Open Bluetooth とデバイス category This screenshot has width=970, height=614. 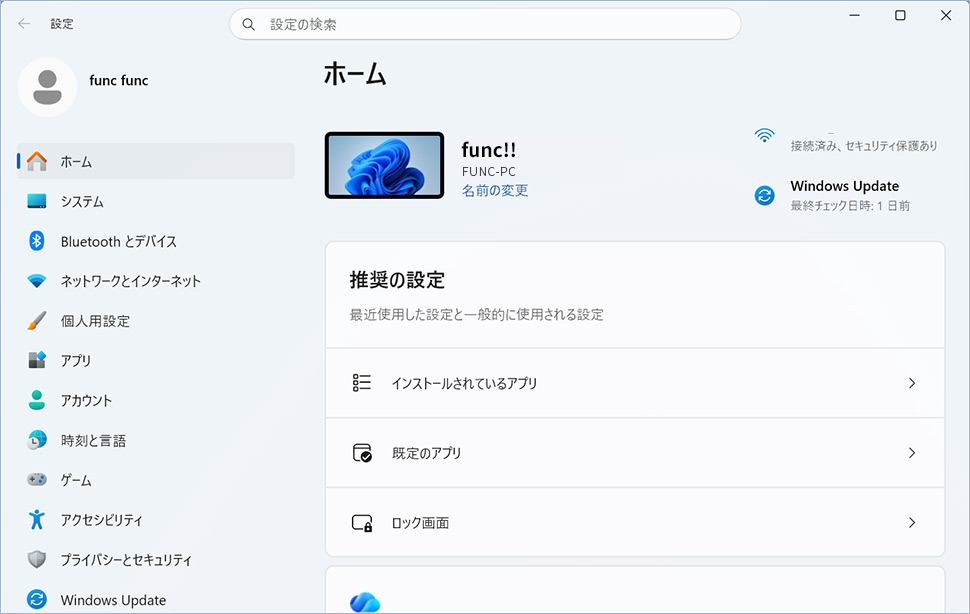click(156, 241)
